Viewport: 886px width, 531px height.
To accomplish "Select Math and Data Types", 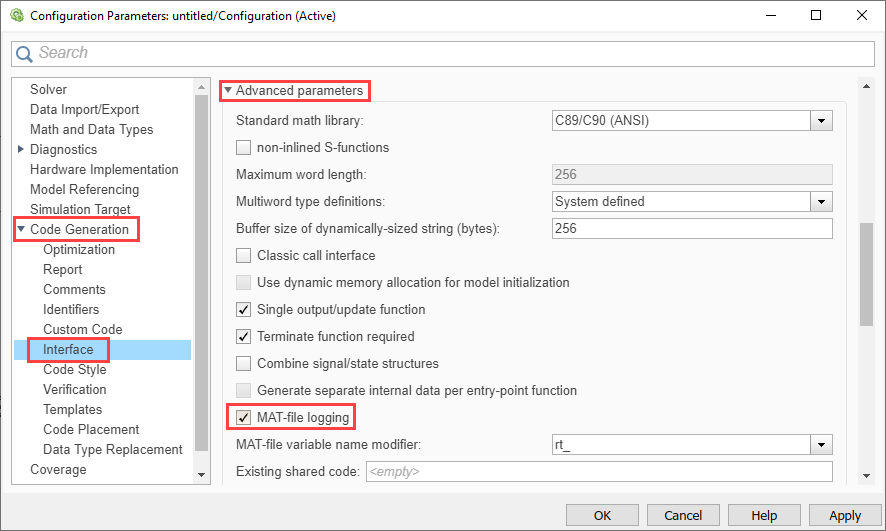I will (x=92, y=129).
